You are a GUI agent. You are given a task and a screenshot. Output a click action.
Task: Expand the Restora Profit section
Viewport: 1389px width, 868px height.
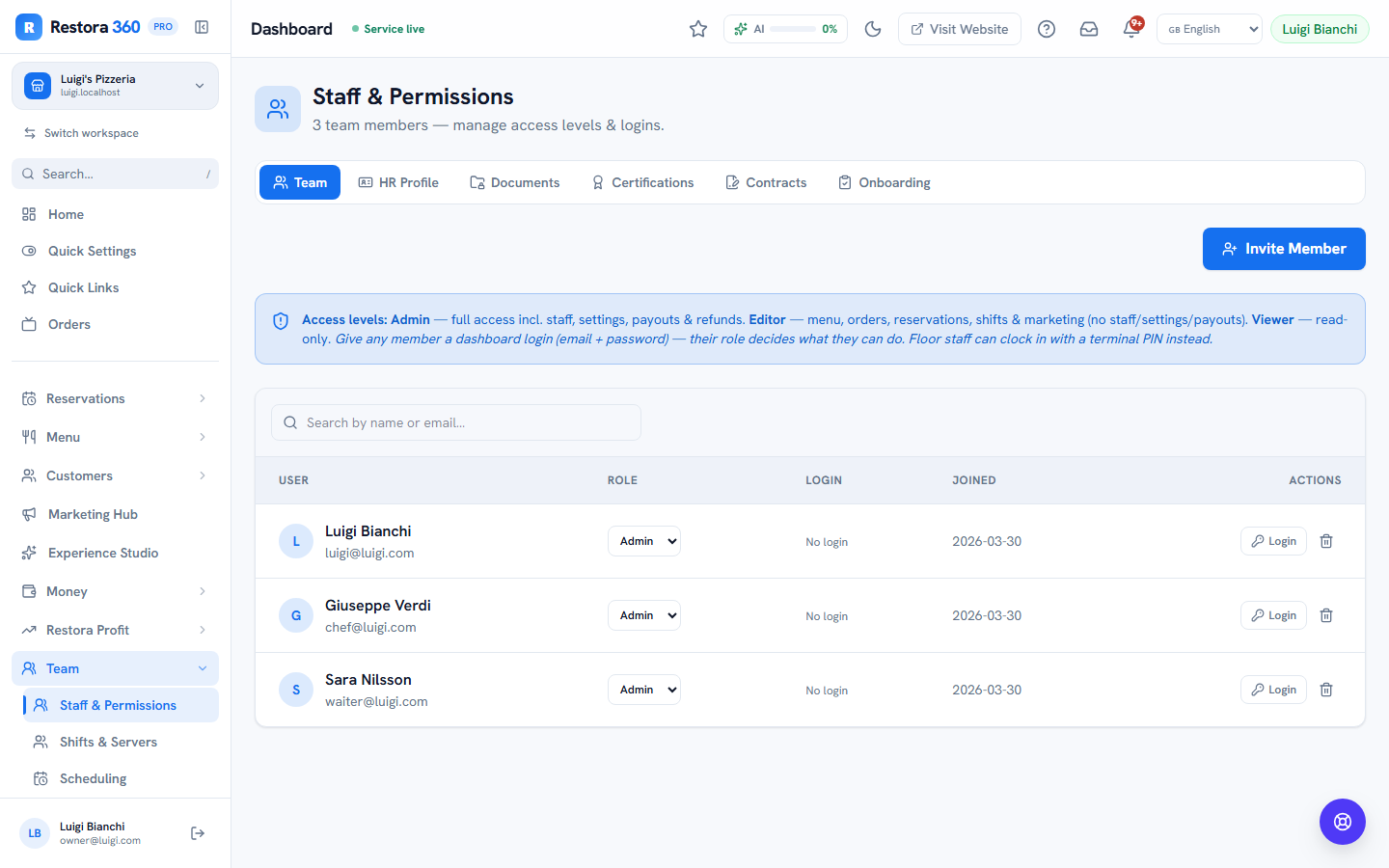point(115,630)
